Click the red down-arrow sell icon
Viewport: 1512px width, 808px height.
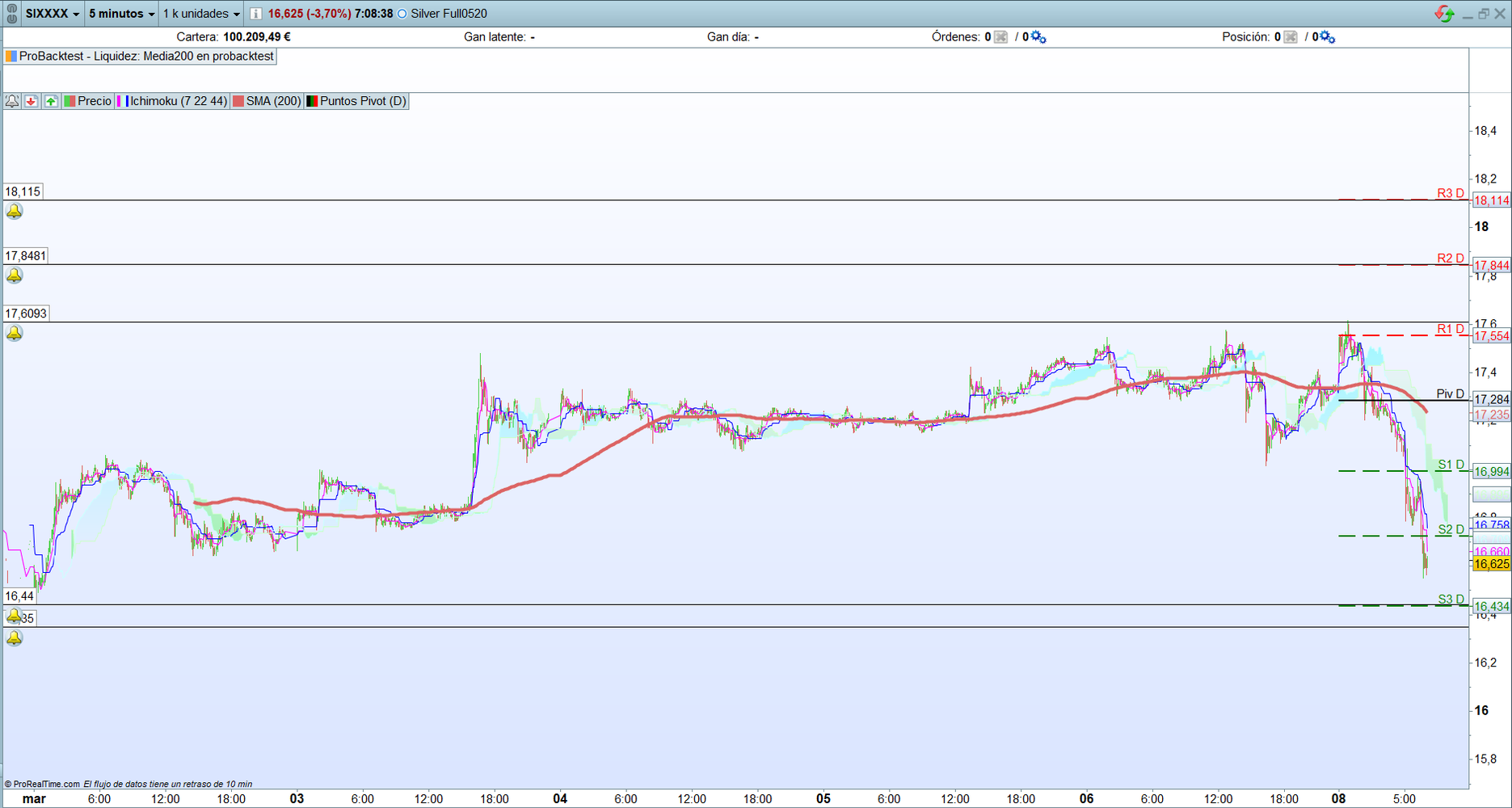pos(31,101)
